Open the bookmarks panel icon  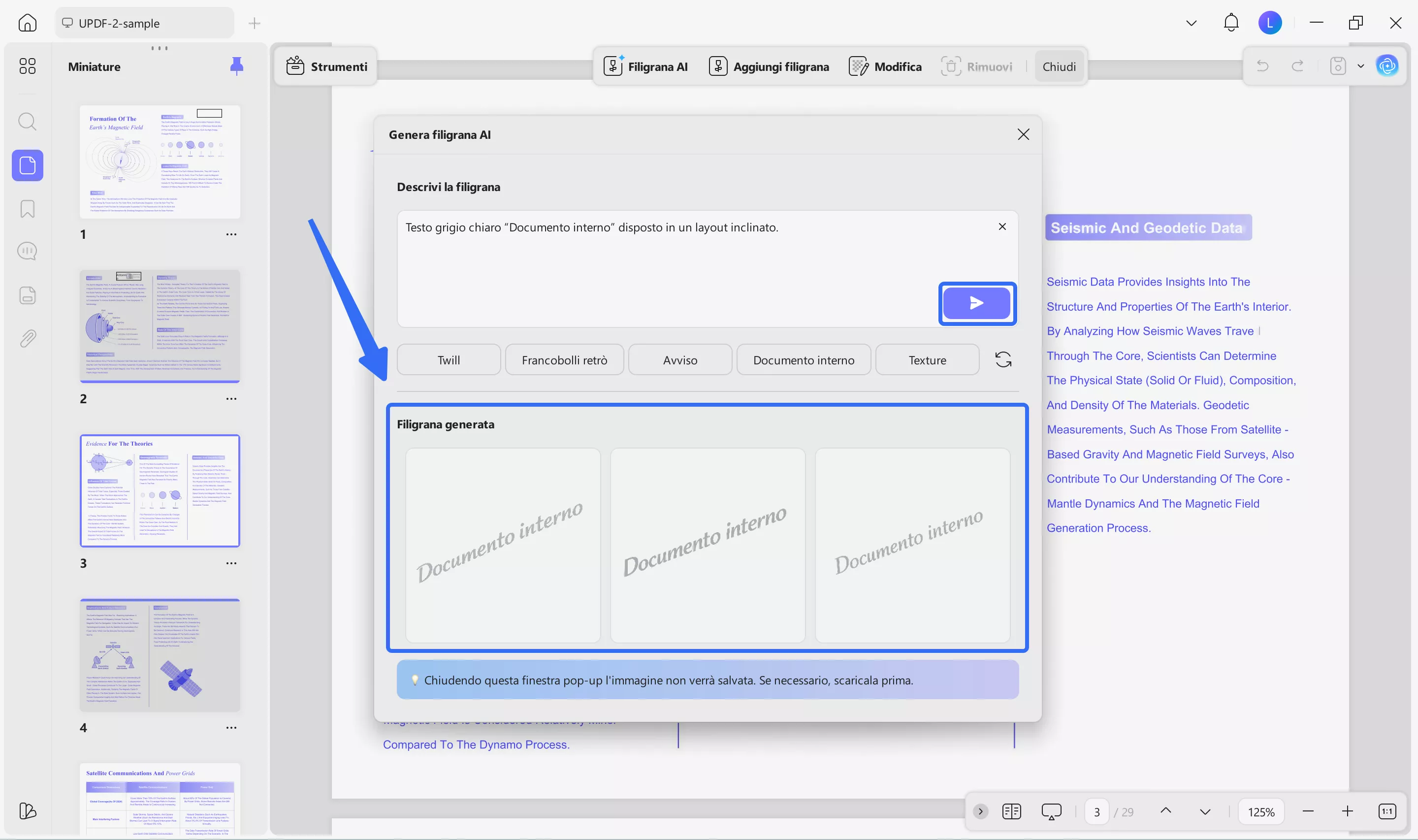27,208
